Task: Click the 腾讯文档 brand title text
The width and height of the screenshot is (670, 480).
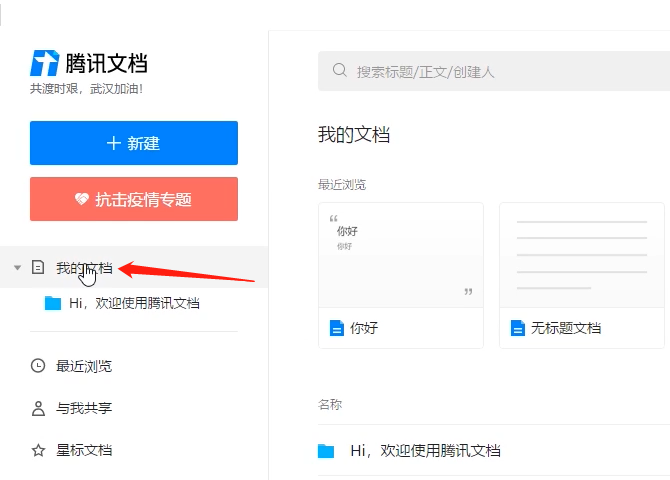Action: pyautogui.click(x=106, y=64)
